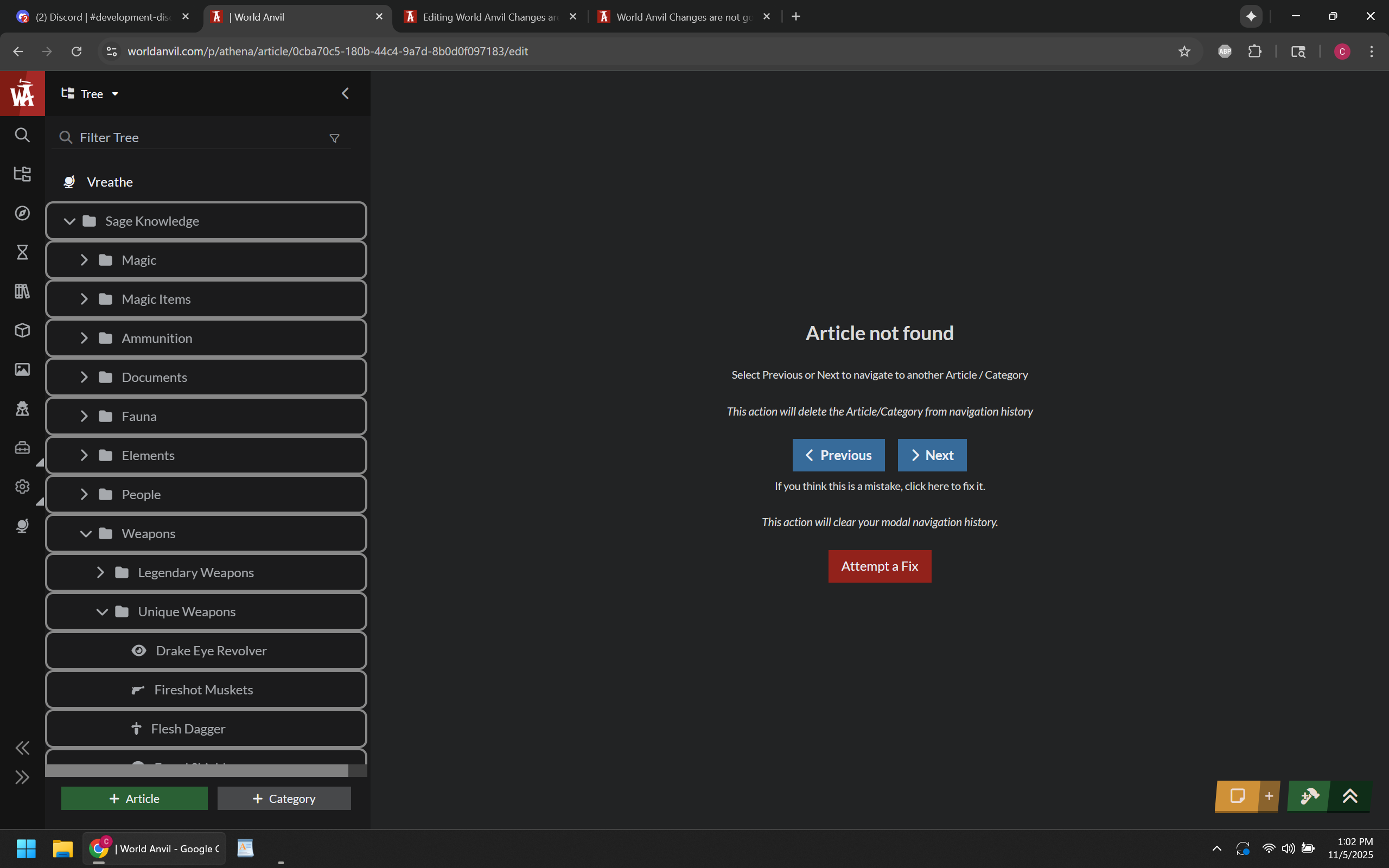The height and width of the screenshot is (868, 1389).
Task: Collapse the Unique Weapons category
Action: coord(102,611)
